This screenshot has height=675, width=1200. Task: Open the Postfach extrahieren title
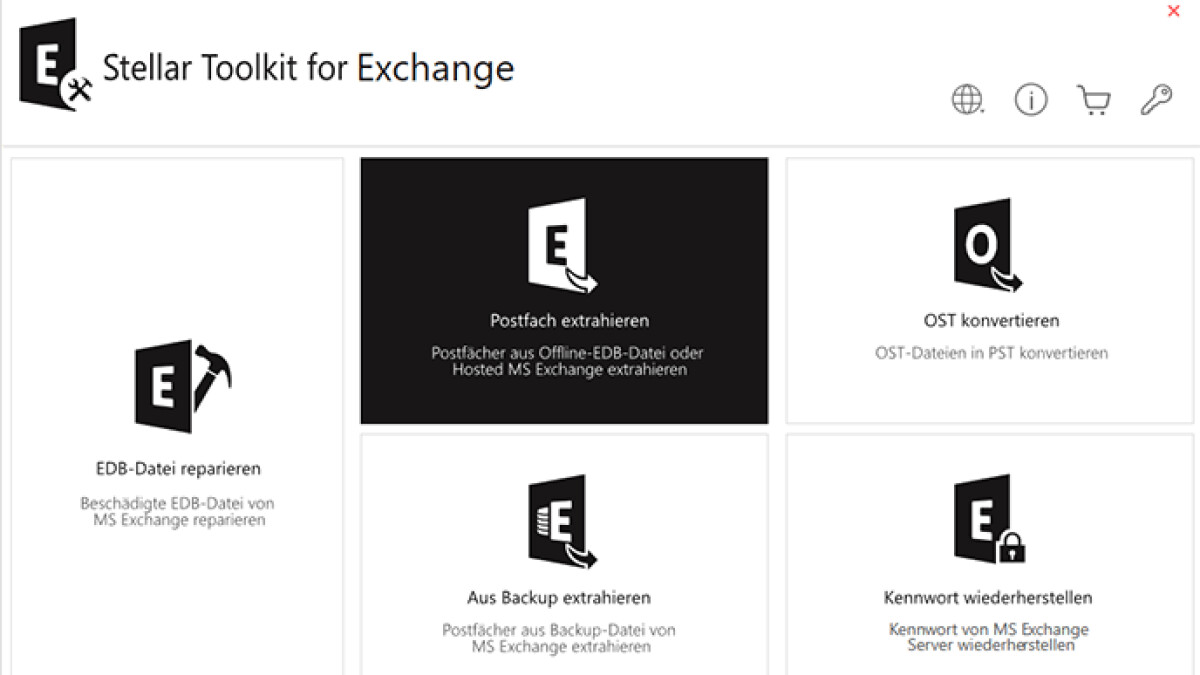569,321
